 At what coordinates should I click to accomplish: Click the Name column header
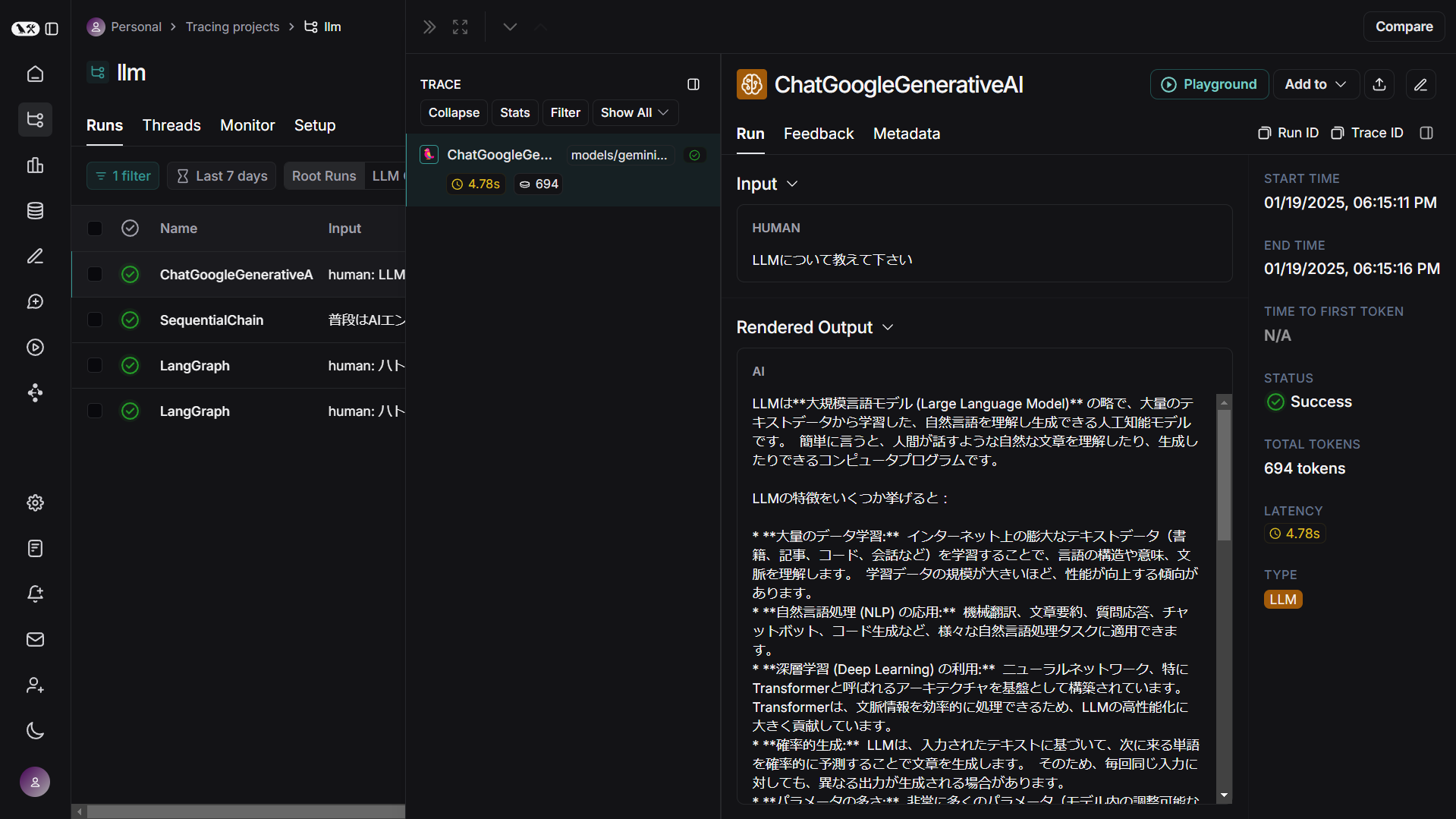click(x=178, y=228)
